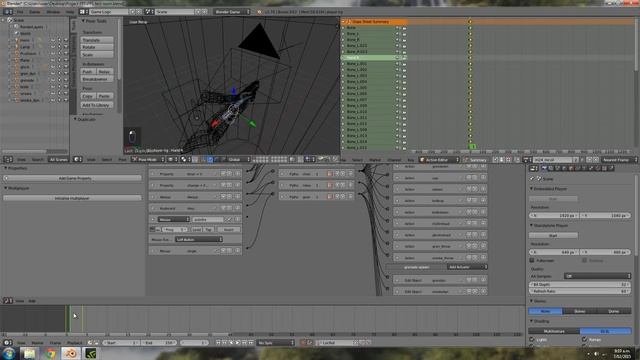This screenshot has width=640, height=360.
Task: Toggle the Invert option on mouse sensor
Action: click(x=229, y=229)
